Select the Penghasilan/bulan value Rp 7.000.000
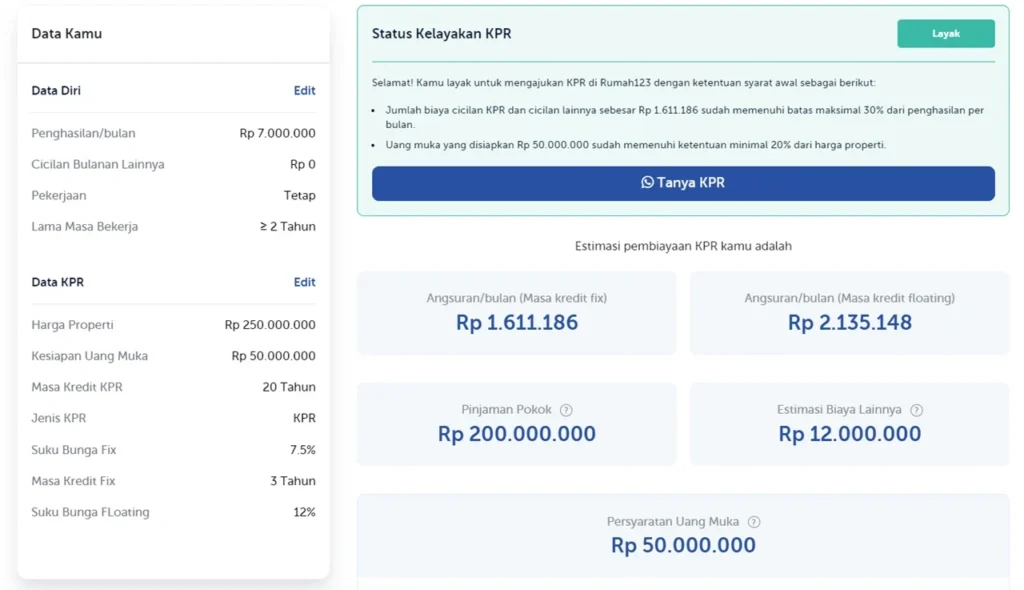 pyautogui.click(x=280, y=132)
